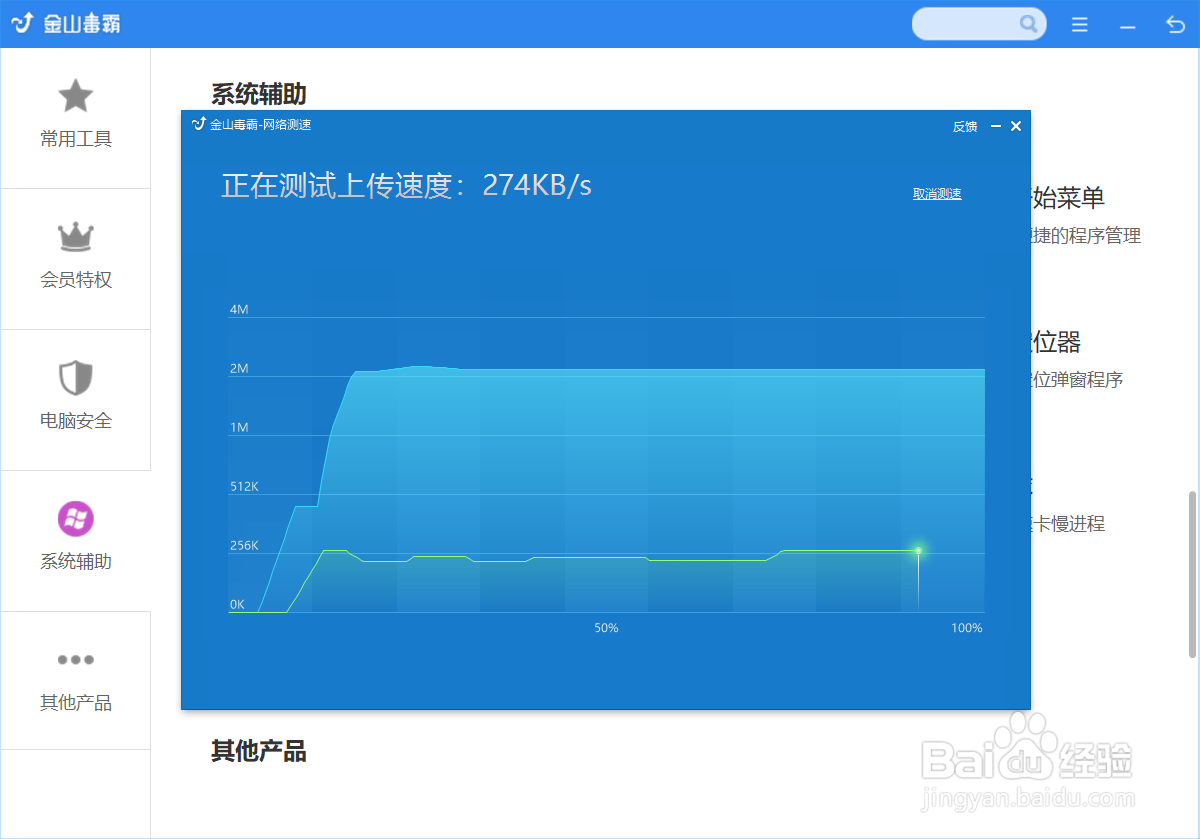Viewport: 1200px width, 839px height.
Task: Click the 2M axis label
Action: [x=239, y=369]
